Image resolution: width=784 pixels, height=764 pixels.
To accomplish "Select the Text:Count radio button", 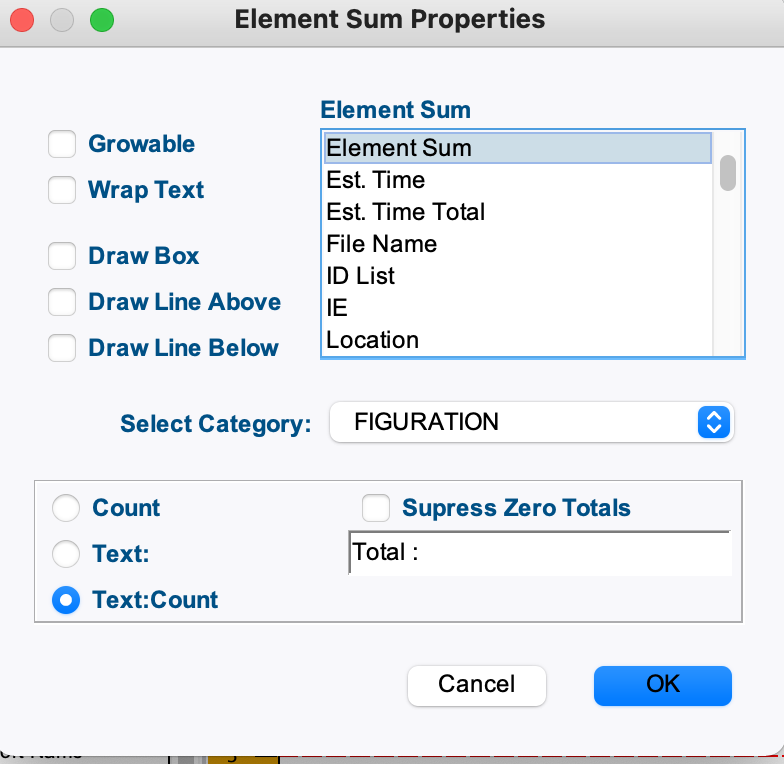I will click(x=66, y=600).
